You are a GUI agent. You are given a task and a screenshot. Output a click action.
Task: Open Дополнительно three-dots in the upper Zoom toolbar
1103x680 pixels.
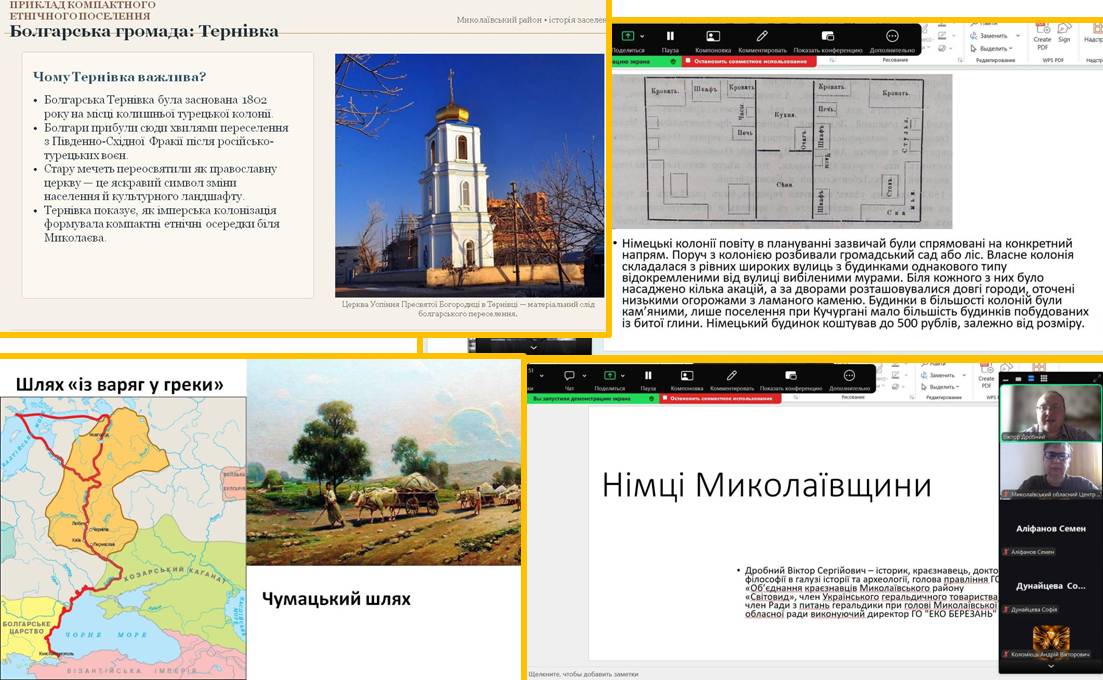892,36
